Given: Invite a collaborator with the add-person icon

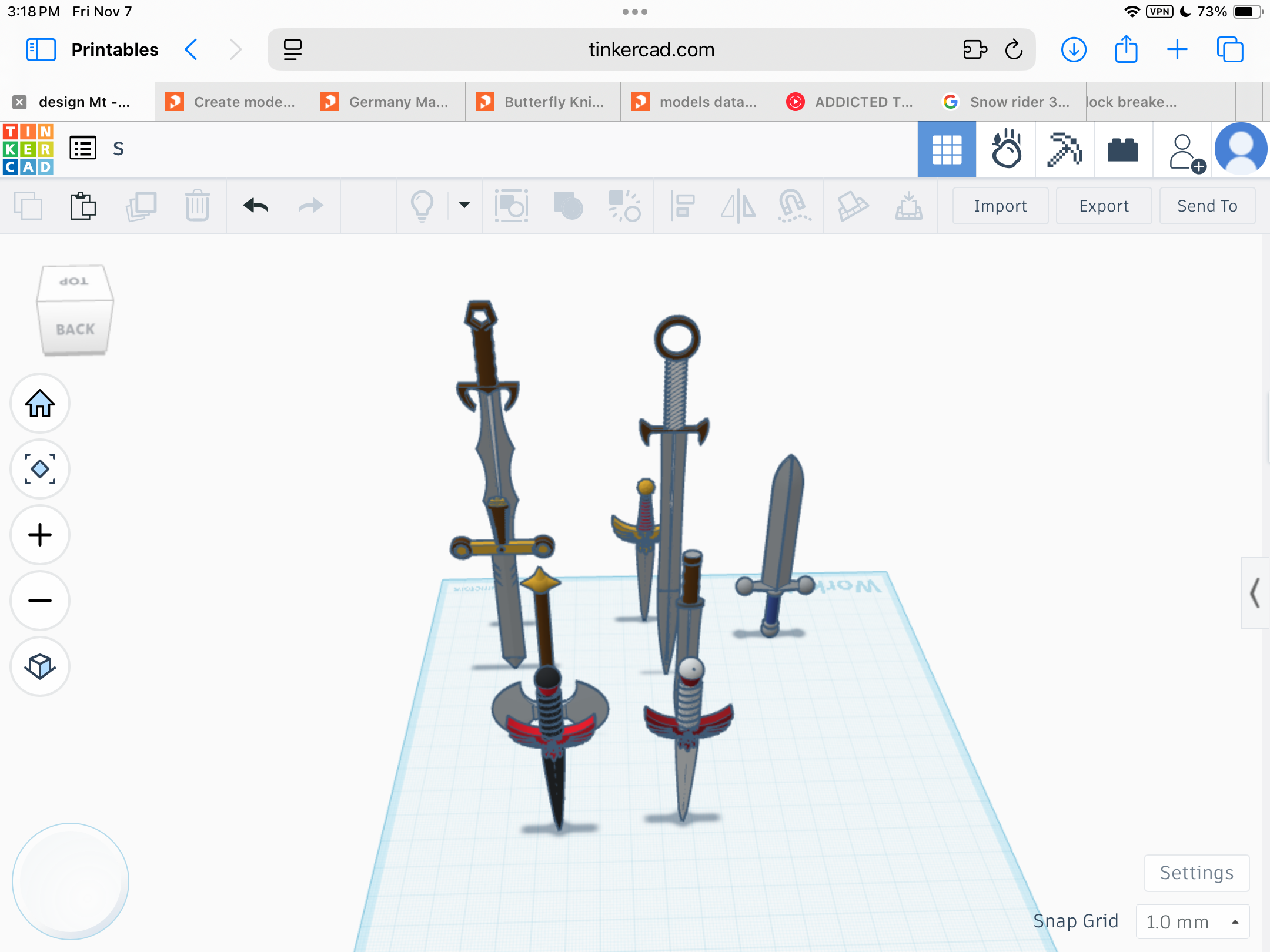Looking at the screenshot, I should (1187, 153).
